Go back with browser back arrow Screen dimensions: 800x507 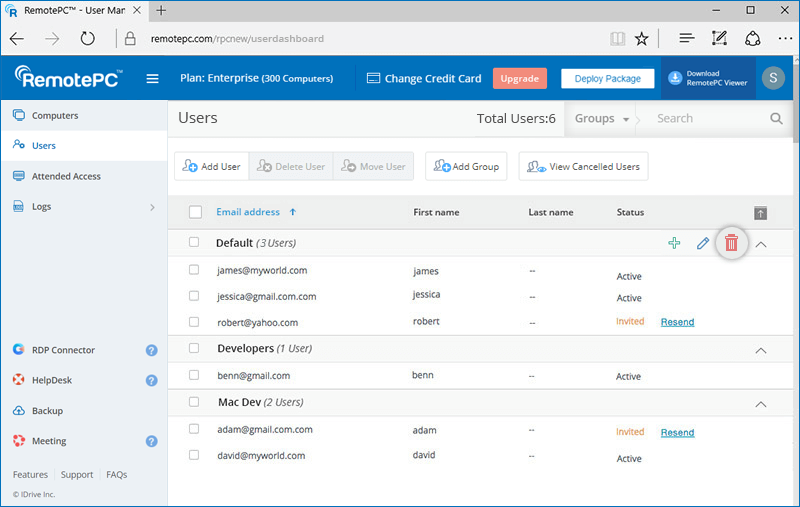17,38
